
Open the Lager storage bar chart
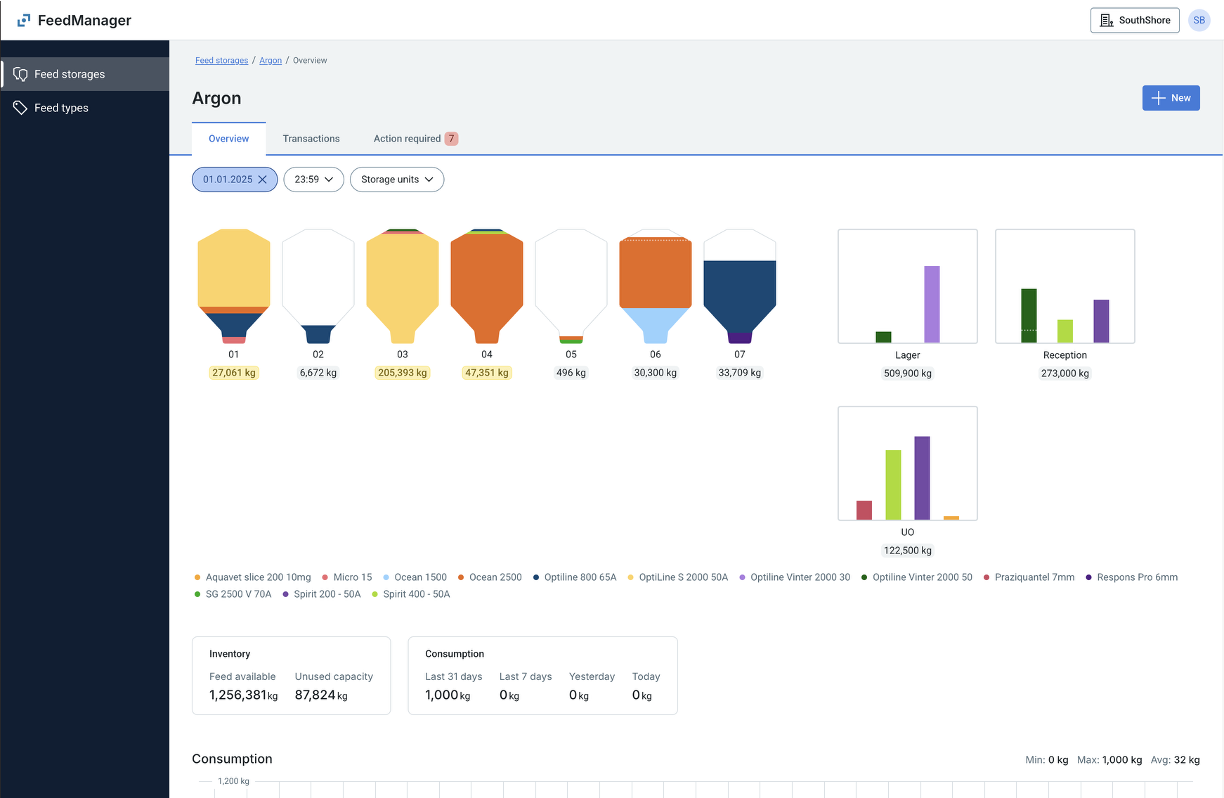click(907, 287)
